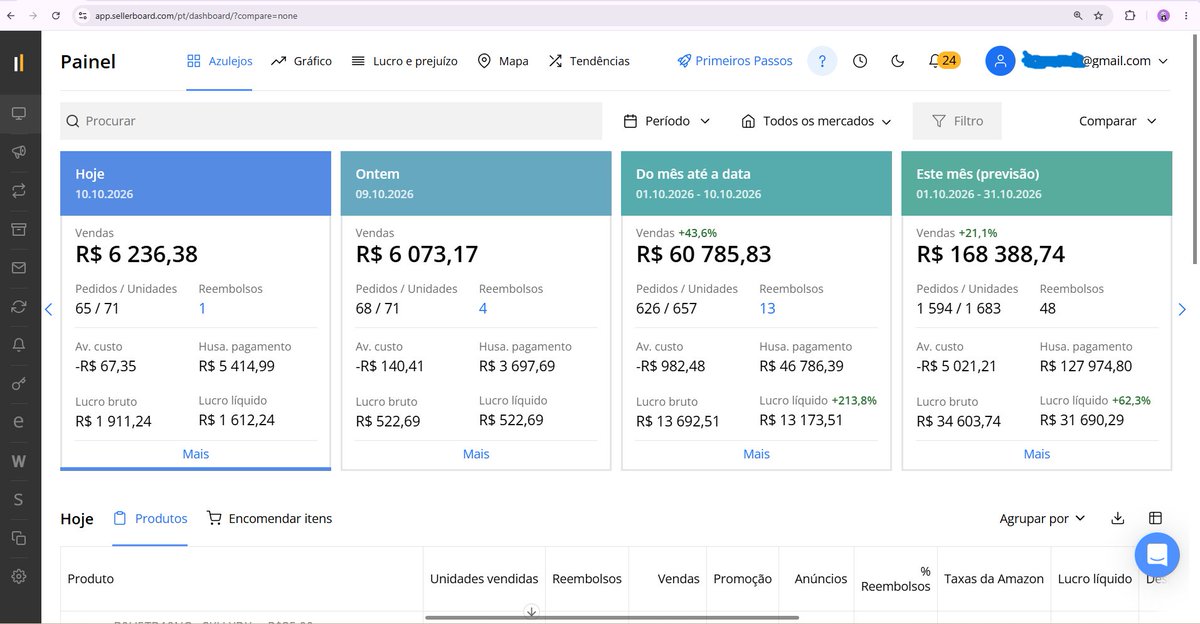Open the Agrupar por dropdown

pos(1042,518)
